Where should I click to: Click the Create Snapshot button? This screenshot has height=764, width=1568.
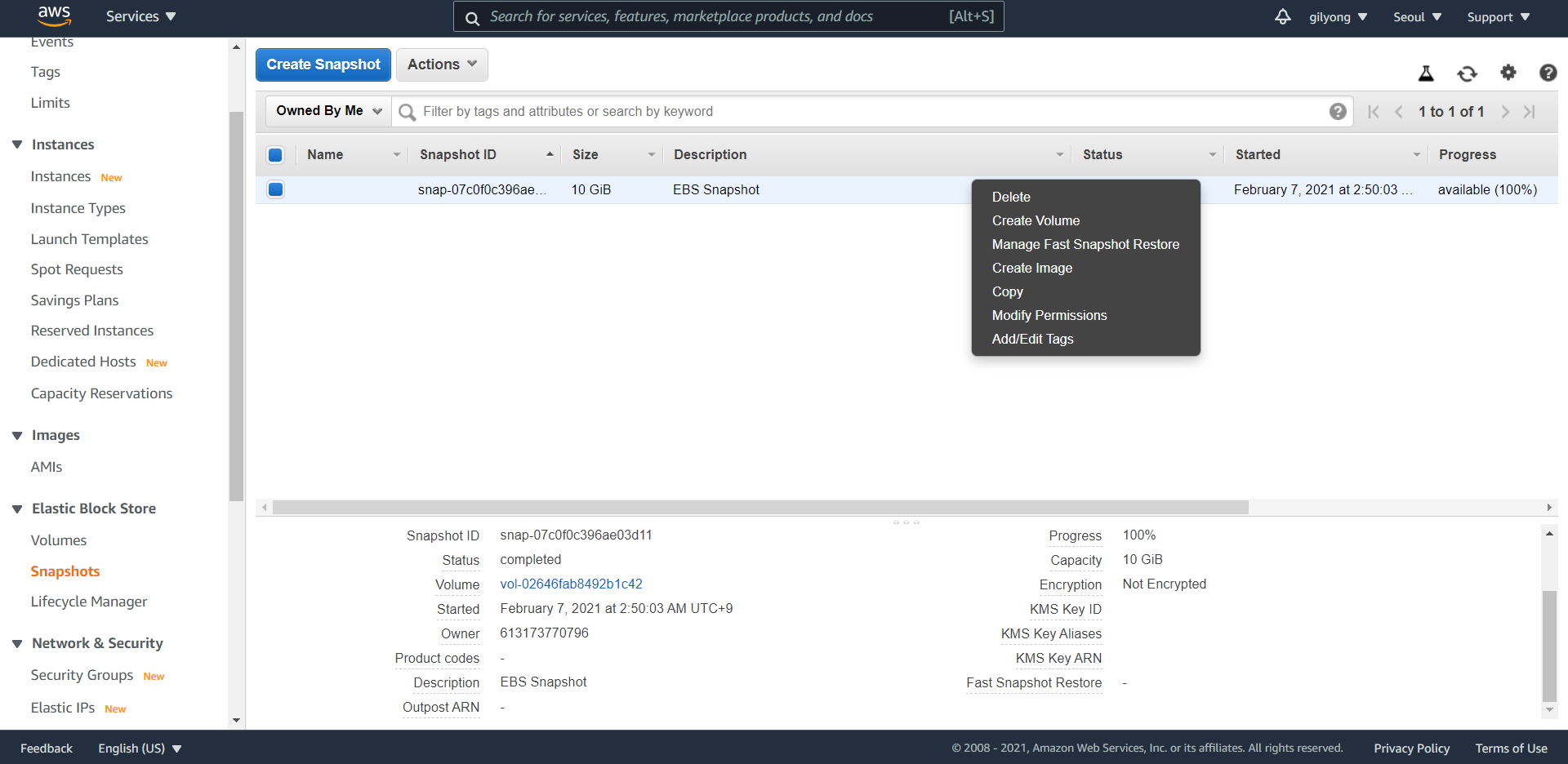pyautogui.click(x=323, y=64)
